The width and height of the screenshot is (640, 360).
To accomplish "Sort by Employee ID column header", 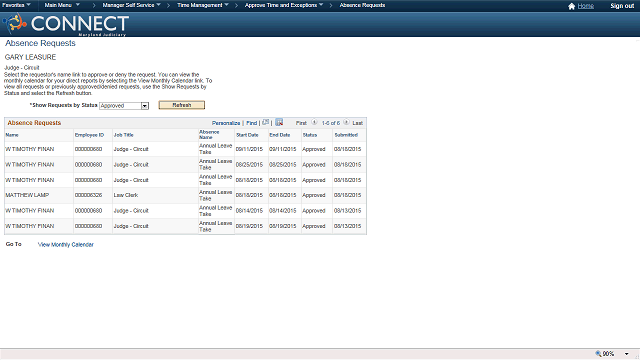I will [89, 135].
